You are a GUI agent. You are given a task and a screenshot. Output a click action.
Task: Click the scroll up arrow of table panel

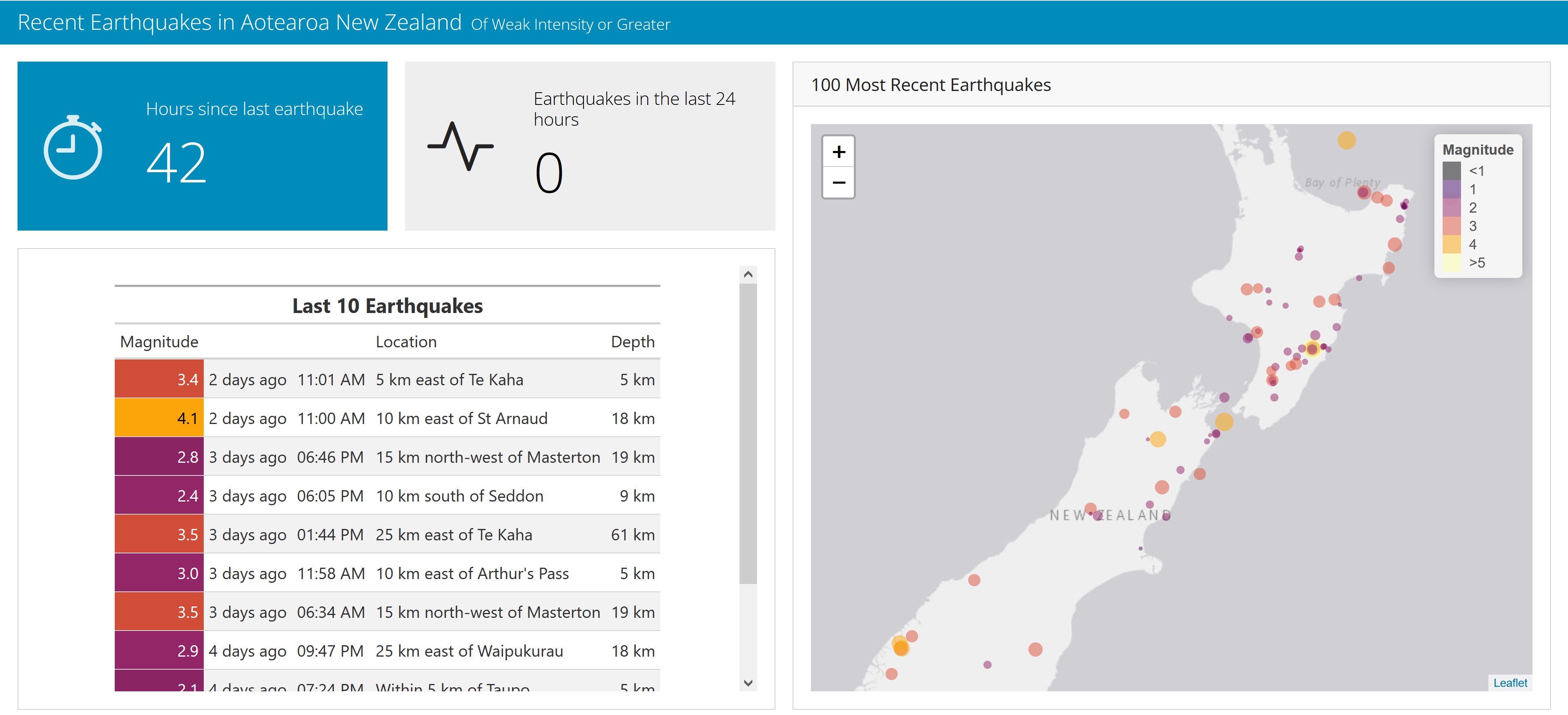coord(748,274)
